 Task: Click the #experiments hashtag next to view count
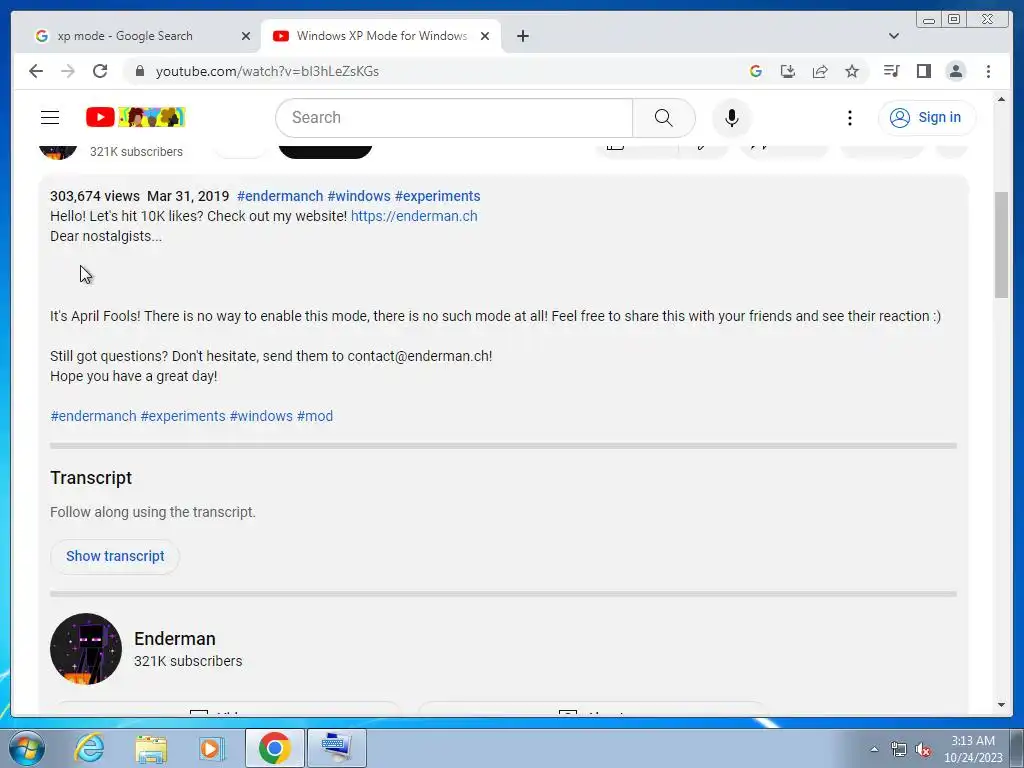[x=437, y=196]
